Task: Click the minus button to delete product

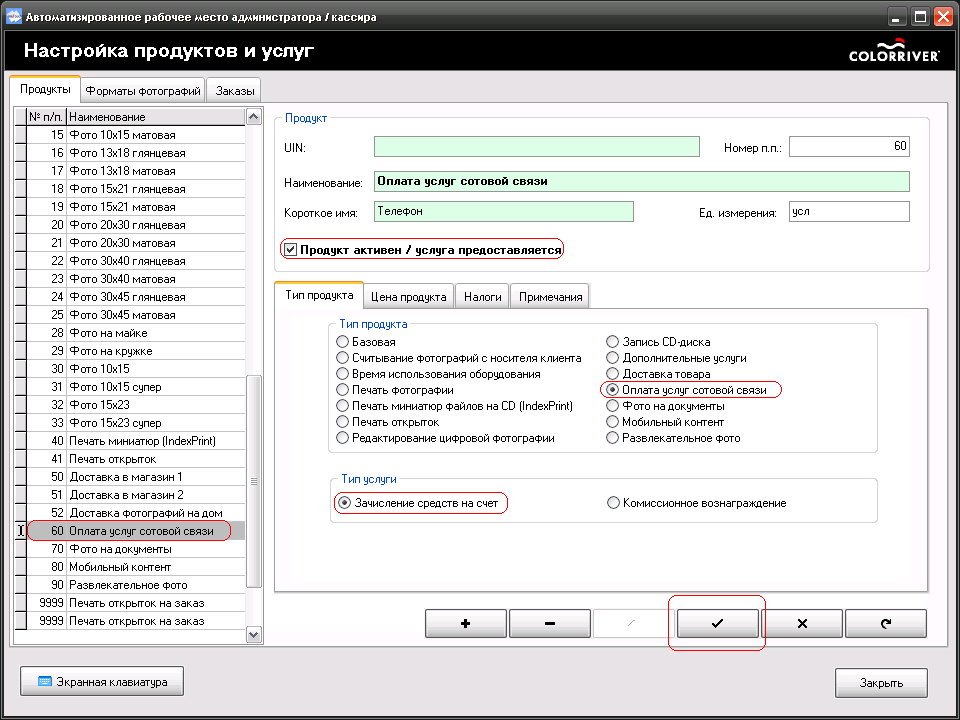Action: coord(549,623)
